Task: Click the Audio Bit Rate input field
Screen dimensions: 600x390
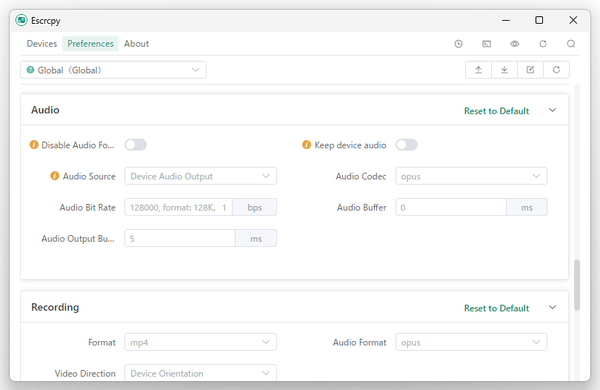Action: pyautogui.click(x=179, y=207)
